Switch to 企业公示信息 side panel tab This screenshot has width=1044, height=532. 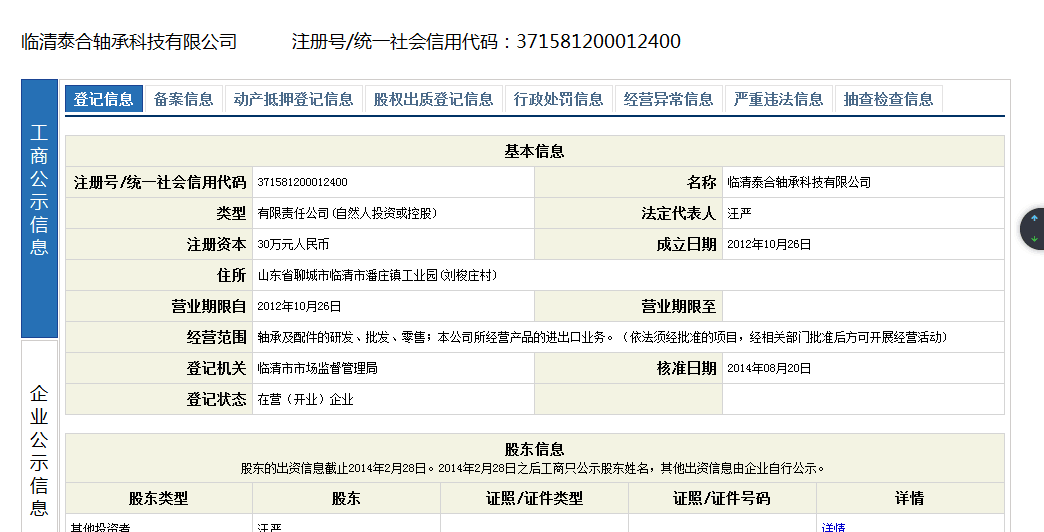(x=39, y=450)
